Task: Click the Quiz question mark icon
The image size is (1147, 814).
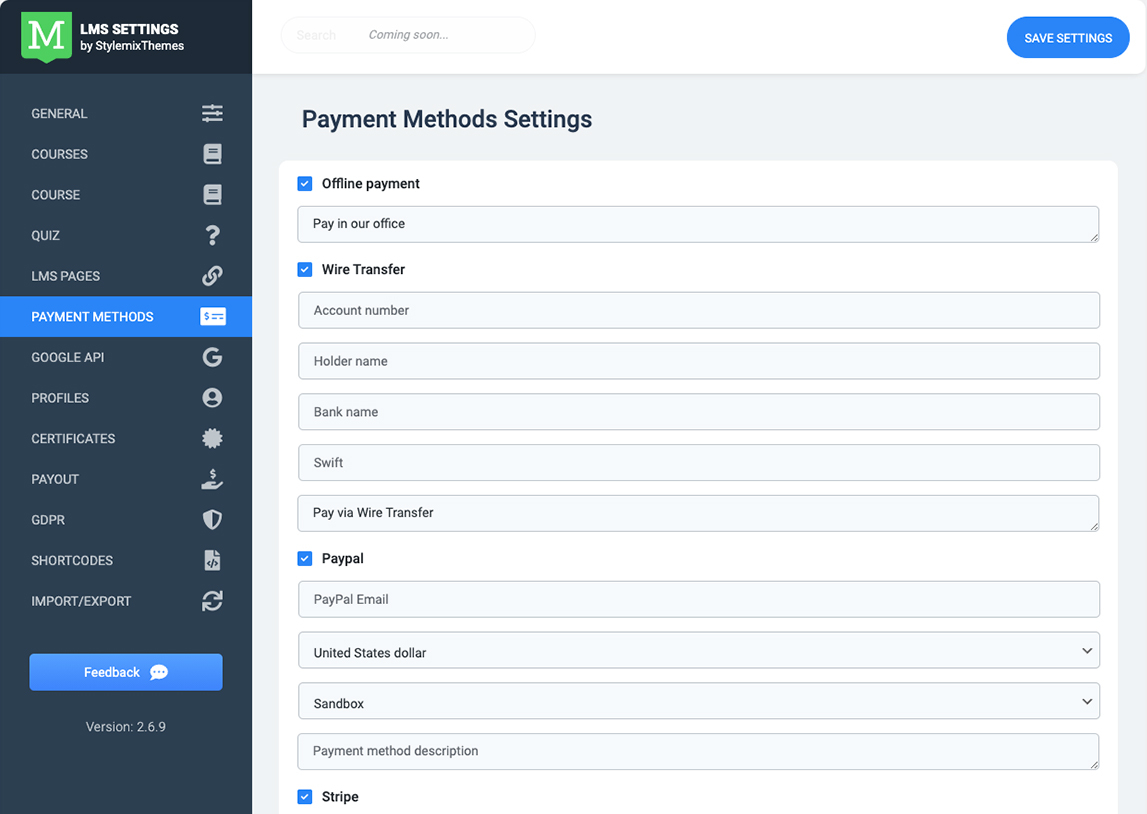Action: [x=212, y=235]
